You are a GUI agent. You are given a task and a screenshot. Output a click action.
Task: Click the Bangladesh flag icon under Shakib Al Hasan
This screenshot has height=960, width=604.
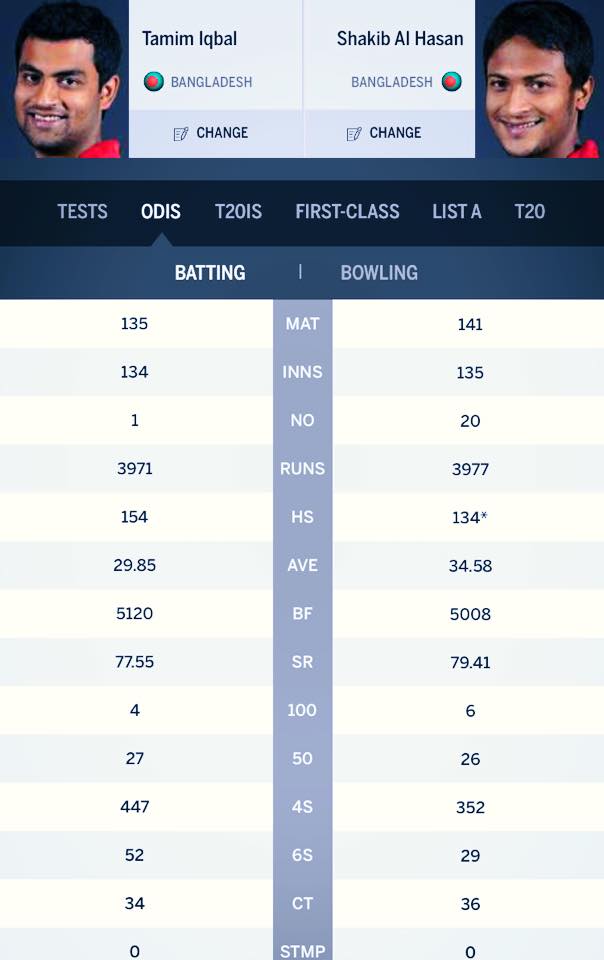(x=452, y=82)
